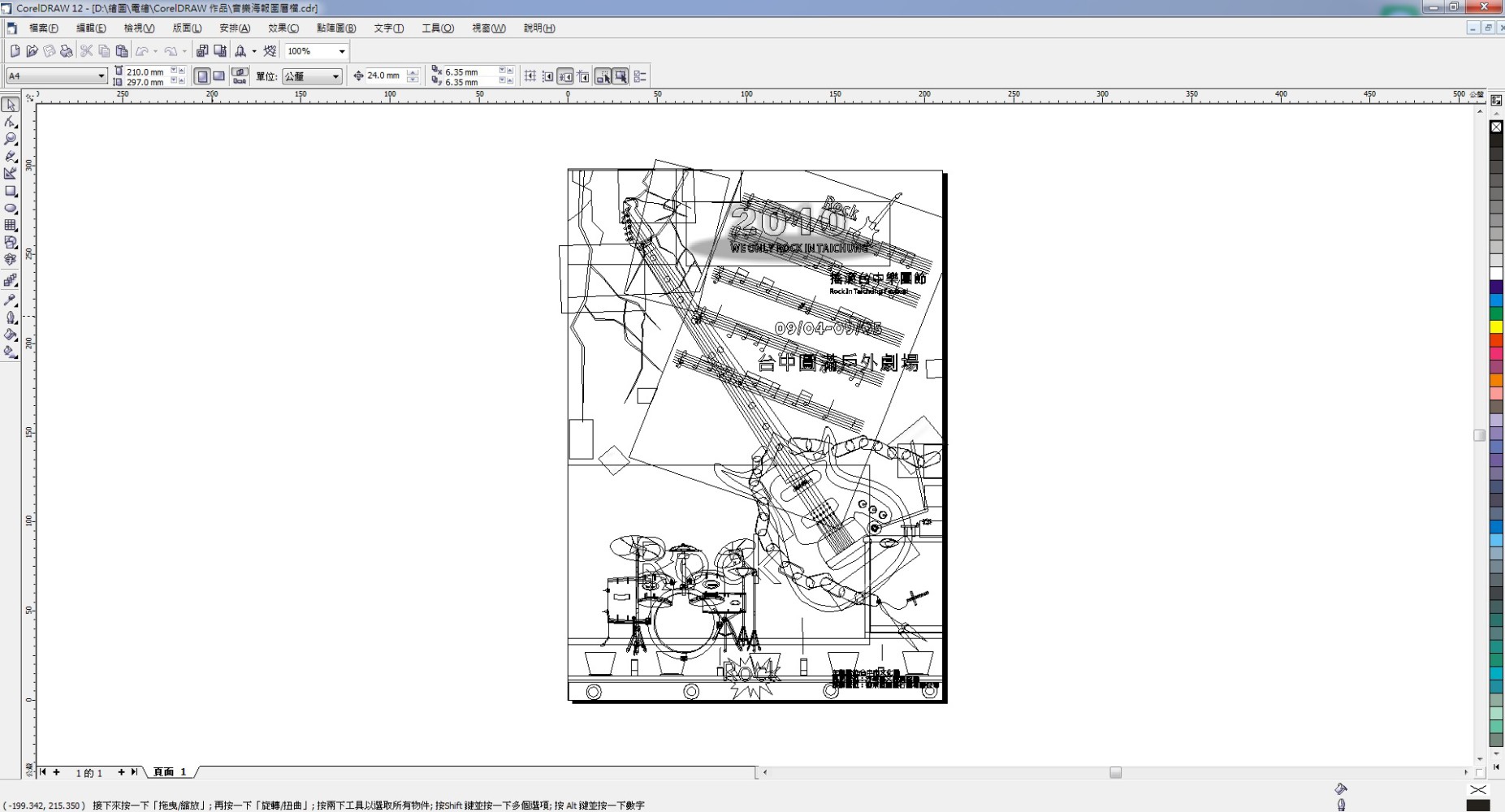
Task: Select the Smart Drawing tool
Action: coord(11,173)
